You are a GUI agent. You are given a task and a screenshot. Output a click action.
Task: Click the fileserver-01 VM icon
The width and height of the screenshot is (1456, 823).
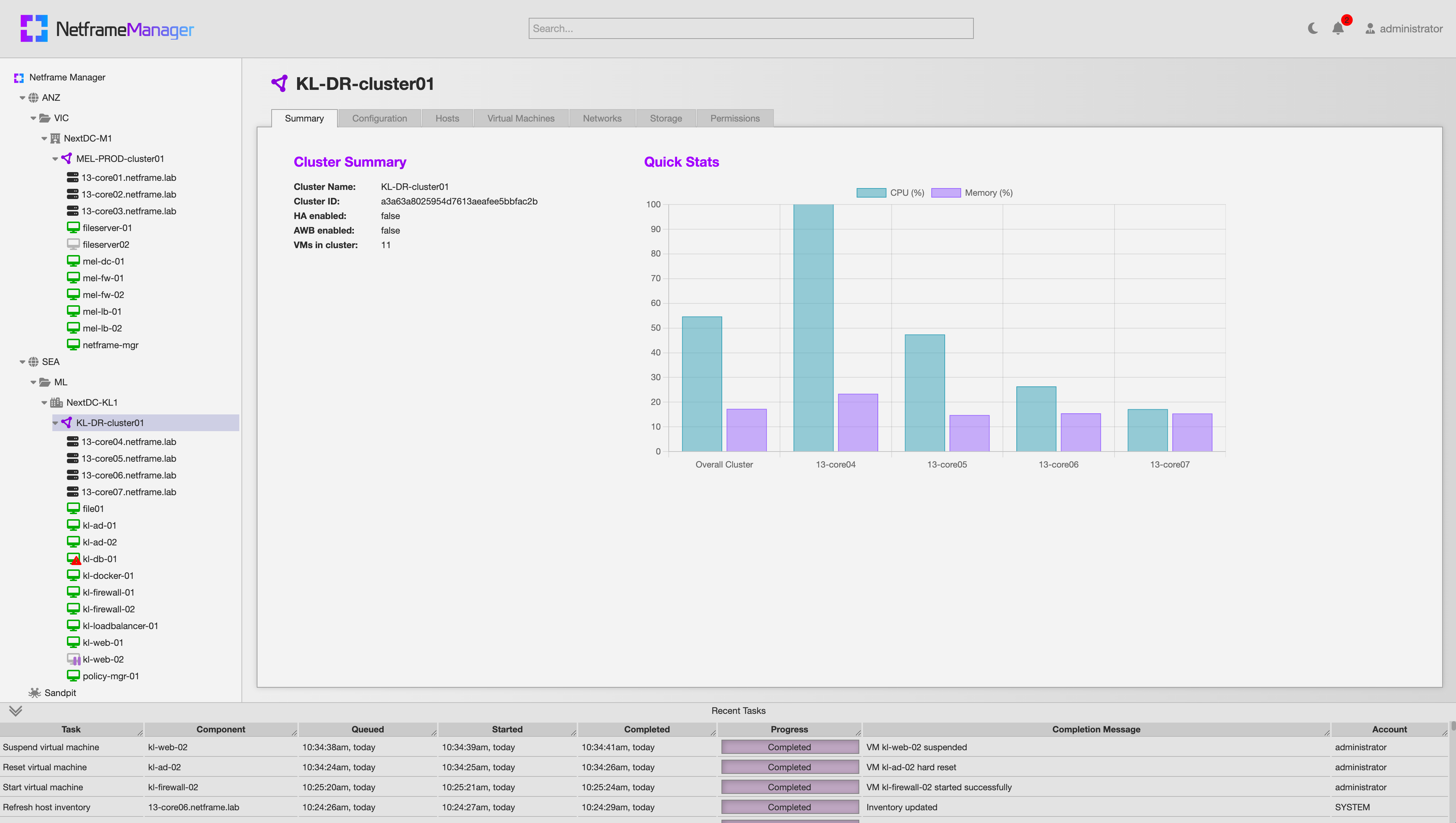[x=73, y=227]
